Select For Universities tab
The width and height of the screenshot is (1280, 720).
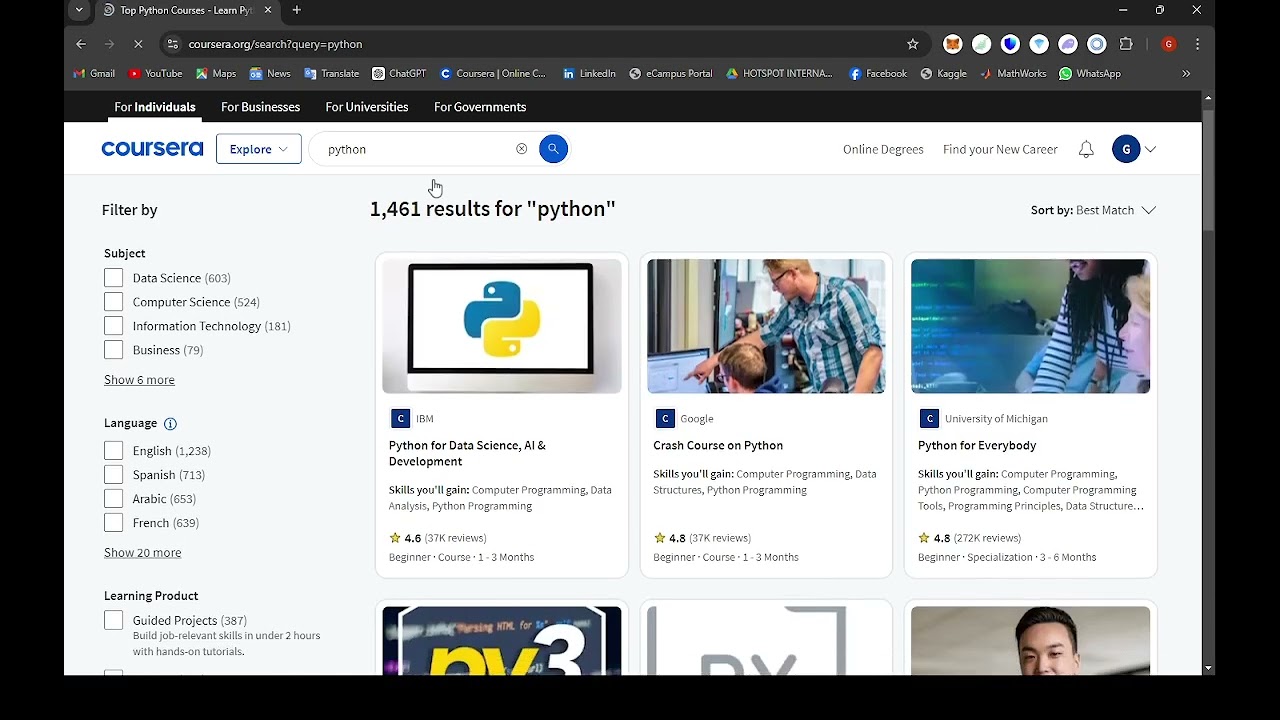(366, 107)
